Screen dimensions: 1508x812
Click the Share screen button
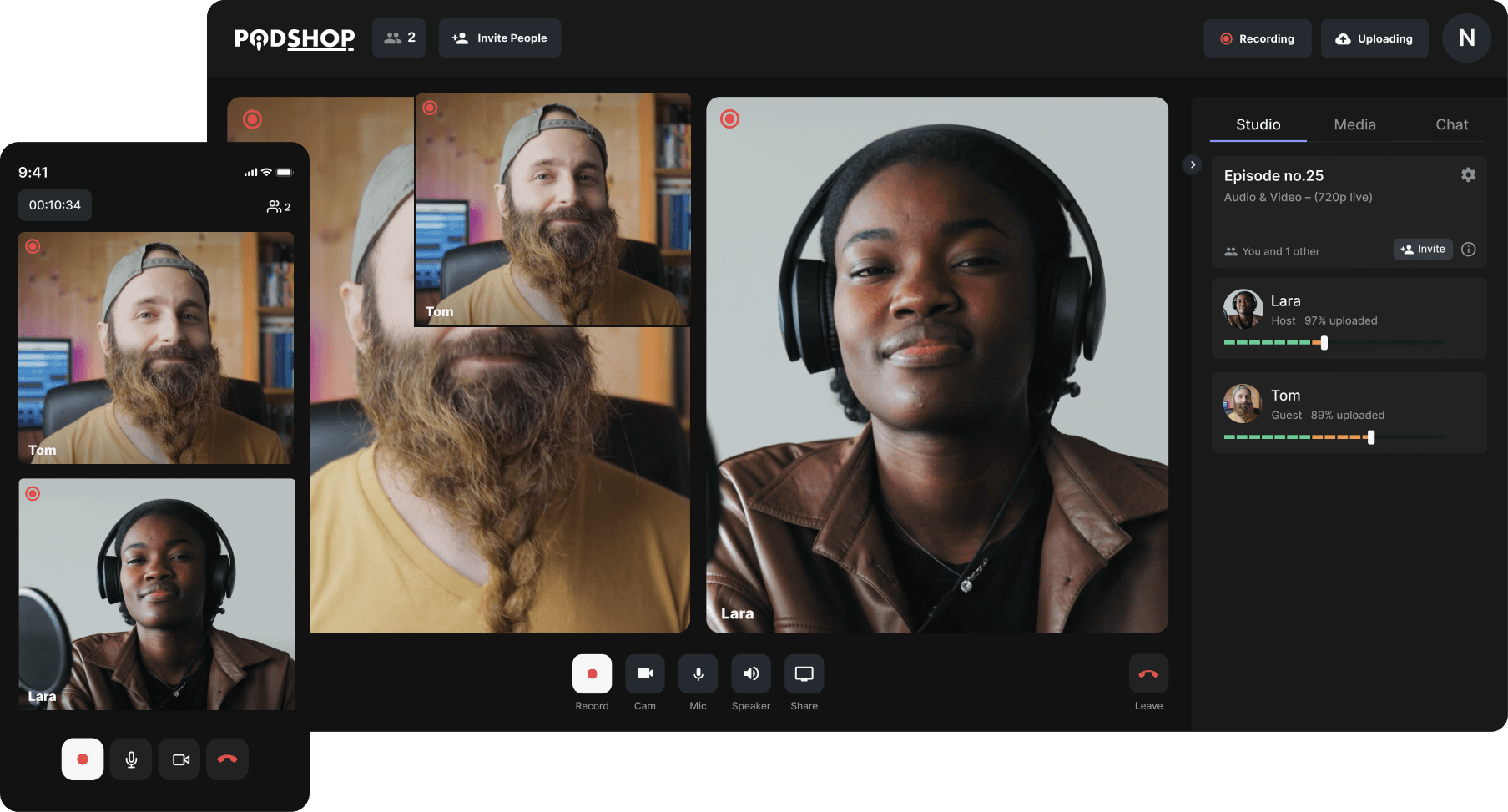804,673
